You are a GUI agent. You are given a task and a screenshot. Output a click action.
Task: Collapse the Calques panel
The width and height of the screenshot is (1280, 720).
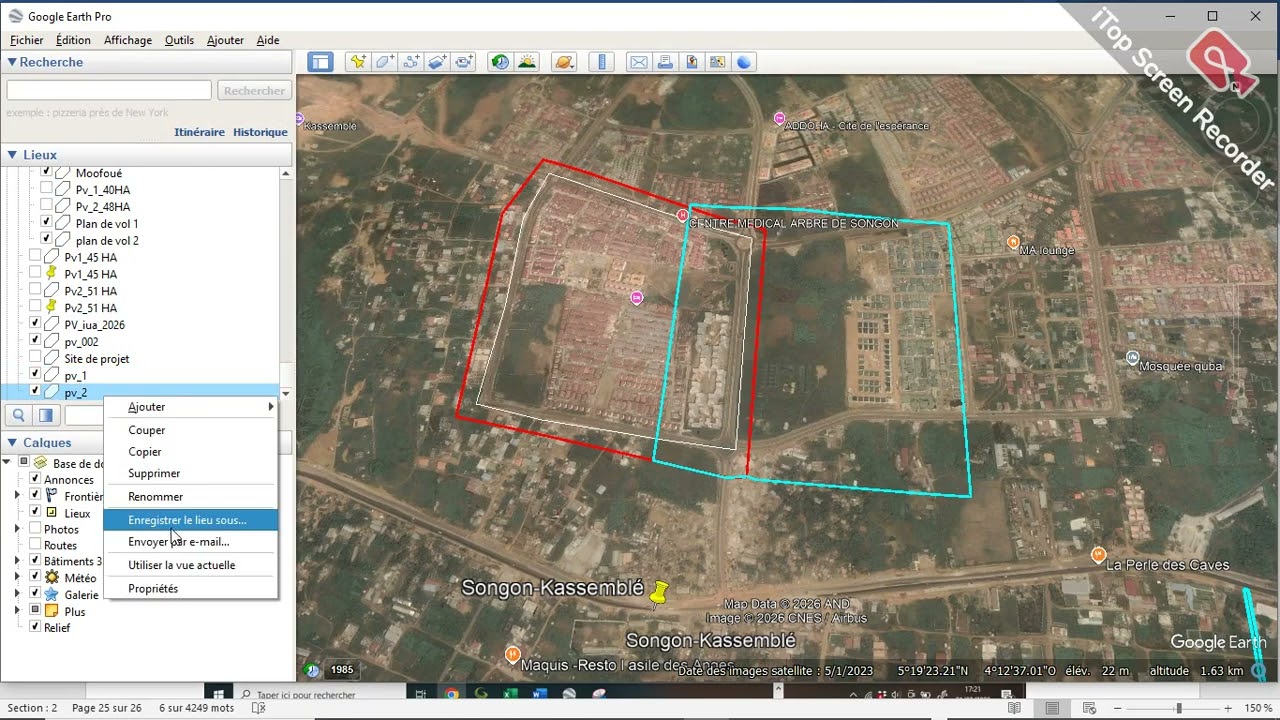[x=12, y=442]
